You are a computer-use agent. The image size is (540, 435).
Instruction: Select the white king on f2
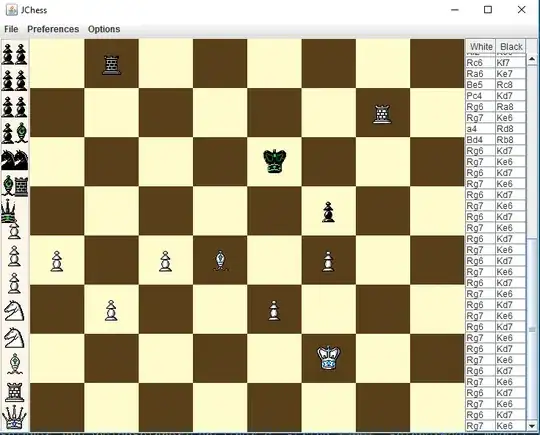click(328, 358)
